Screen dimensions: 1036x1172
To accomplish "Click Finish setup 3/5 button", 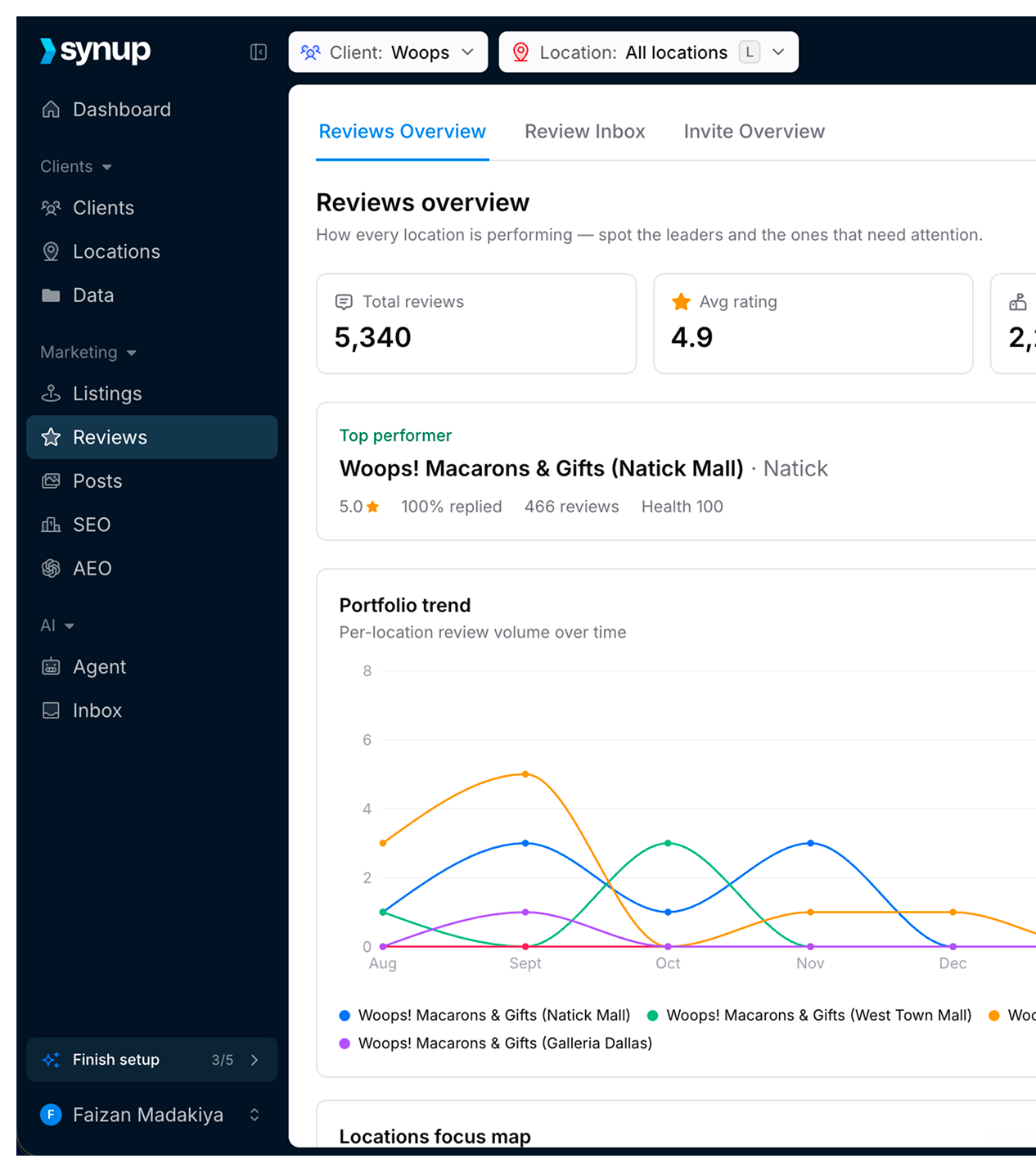I will tap(151, 1060).
